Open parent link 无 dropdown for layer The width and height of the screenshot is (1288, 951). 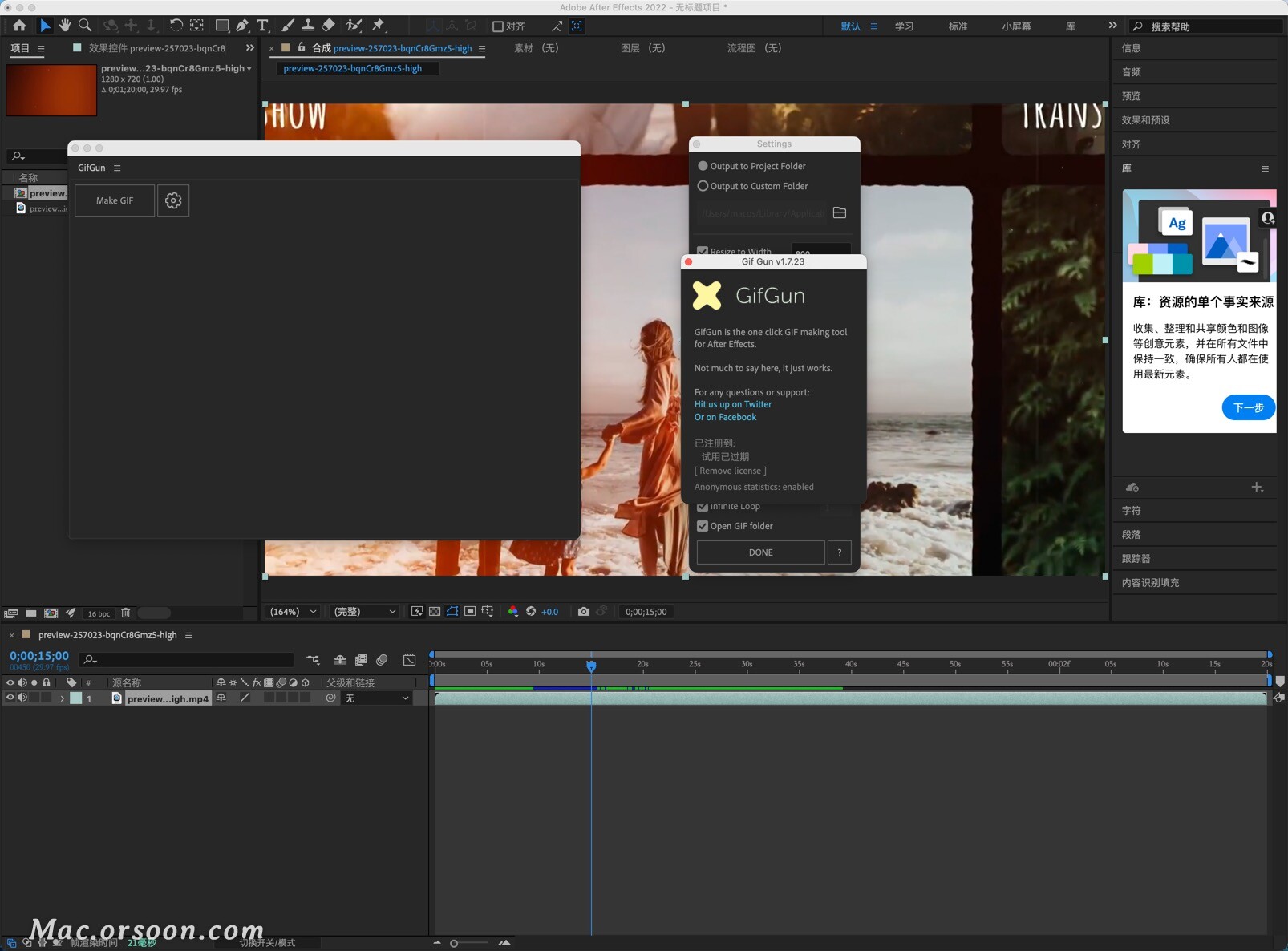(377, 698)
